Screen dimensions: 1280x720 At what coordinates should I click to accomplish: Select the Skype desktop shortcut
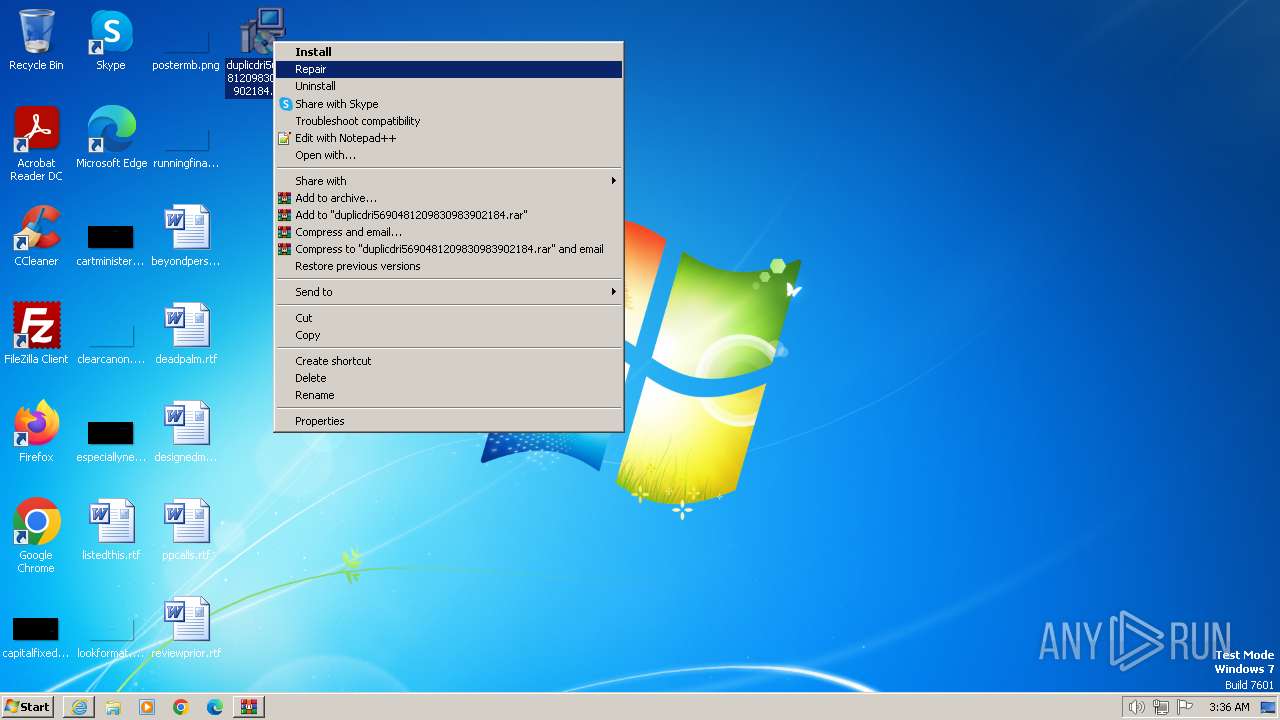coord(111,40)
